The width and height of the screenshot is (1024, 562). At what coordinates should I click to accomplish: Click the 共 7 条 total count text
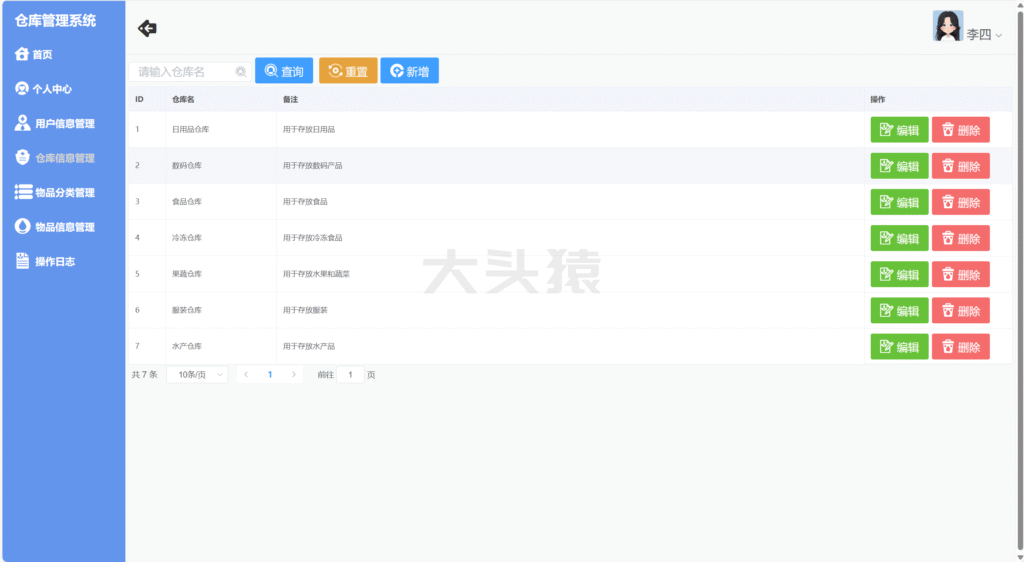[x=144, y=375]
